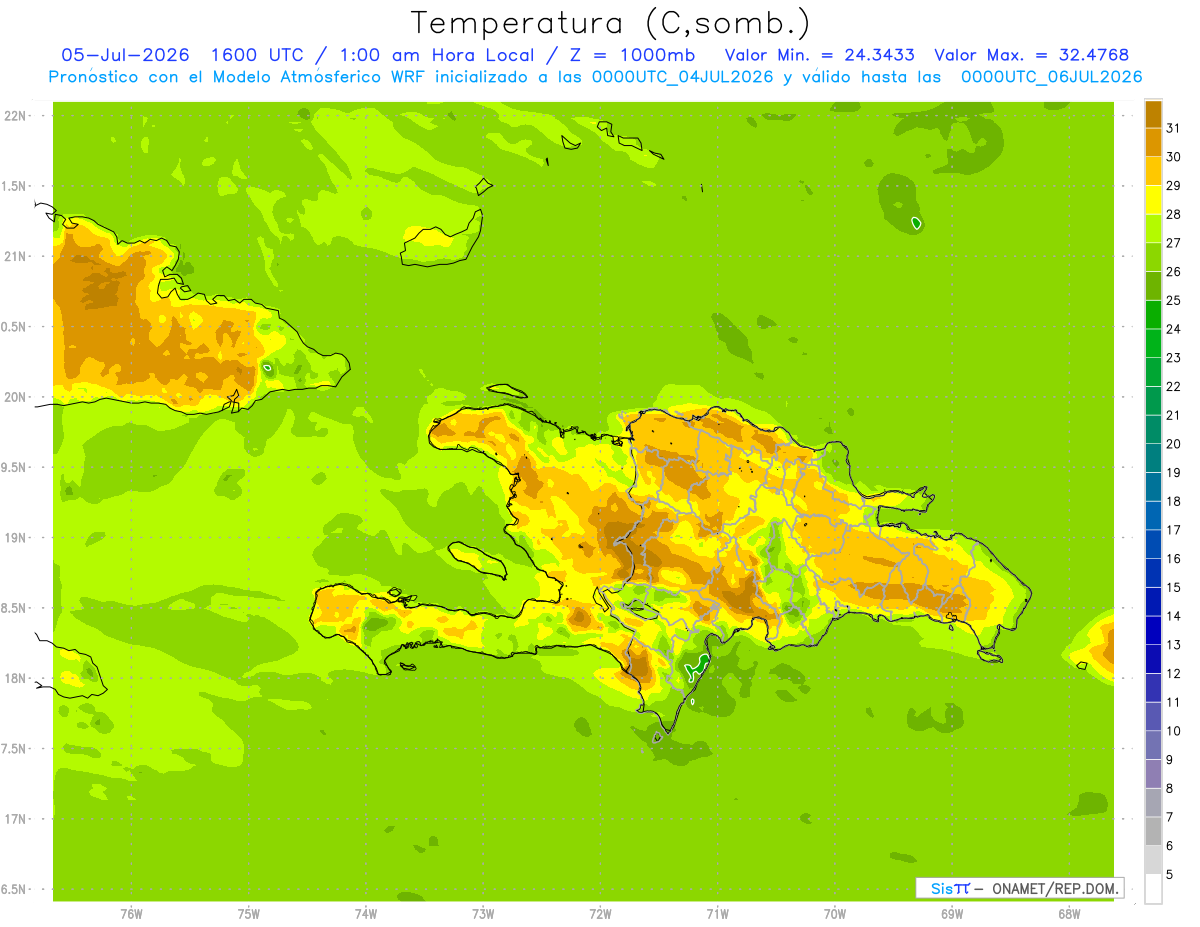Click the "74W" longitude axis label

coord(366,914)
